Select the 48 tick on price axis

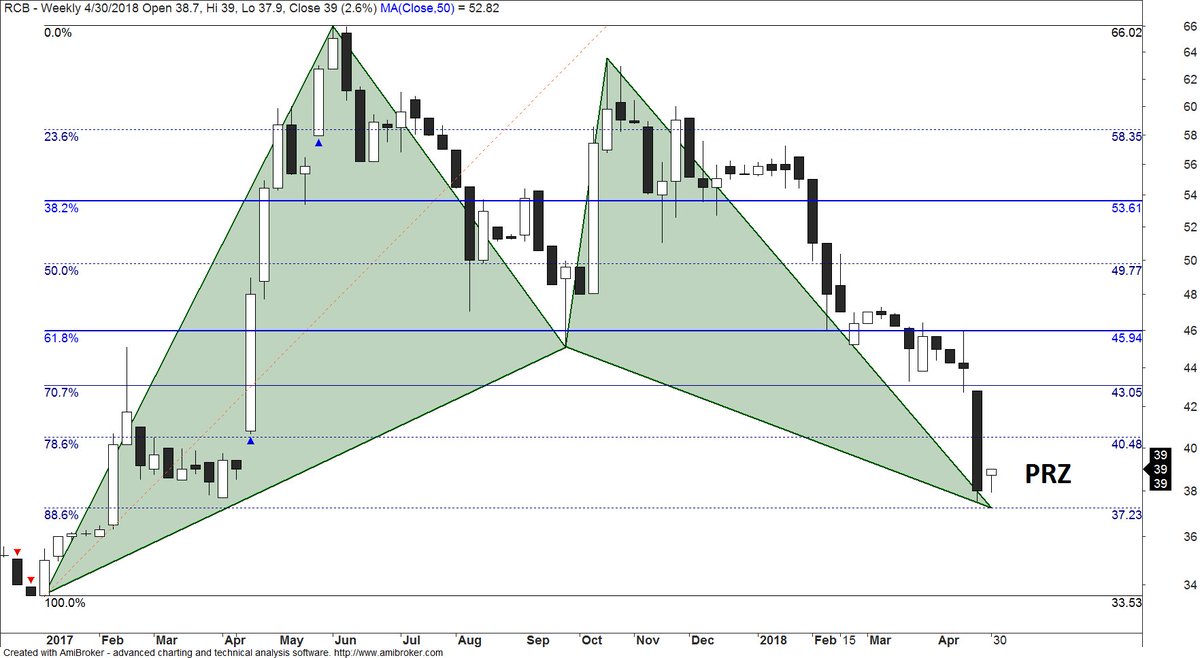click(1191, 295)
